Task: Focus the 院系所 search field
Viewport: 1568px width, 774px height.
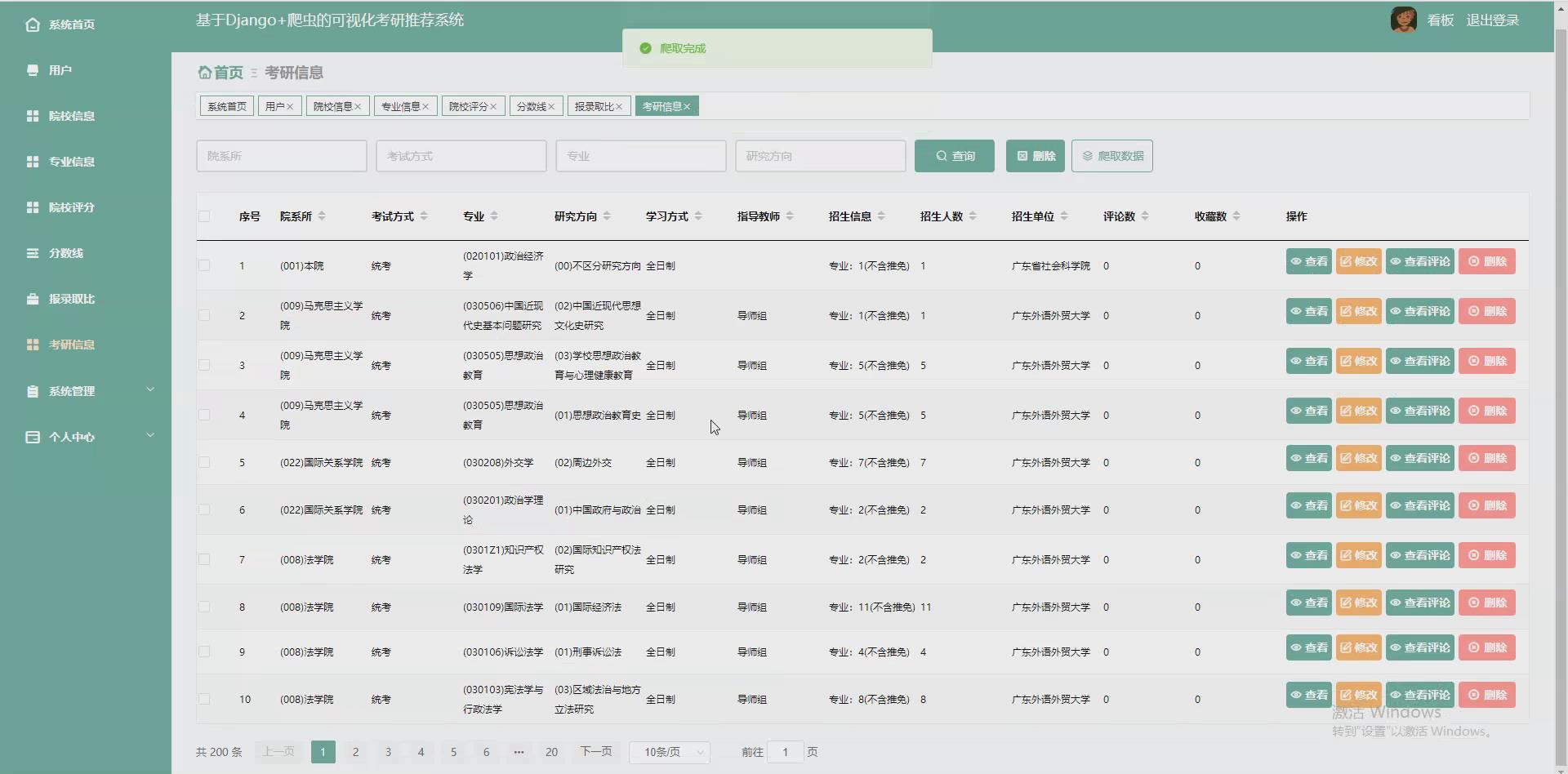Action: (282, 156)
